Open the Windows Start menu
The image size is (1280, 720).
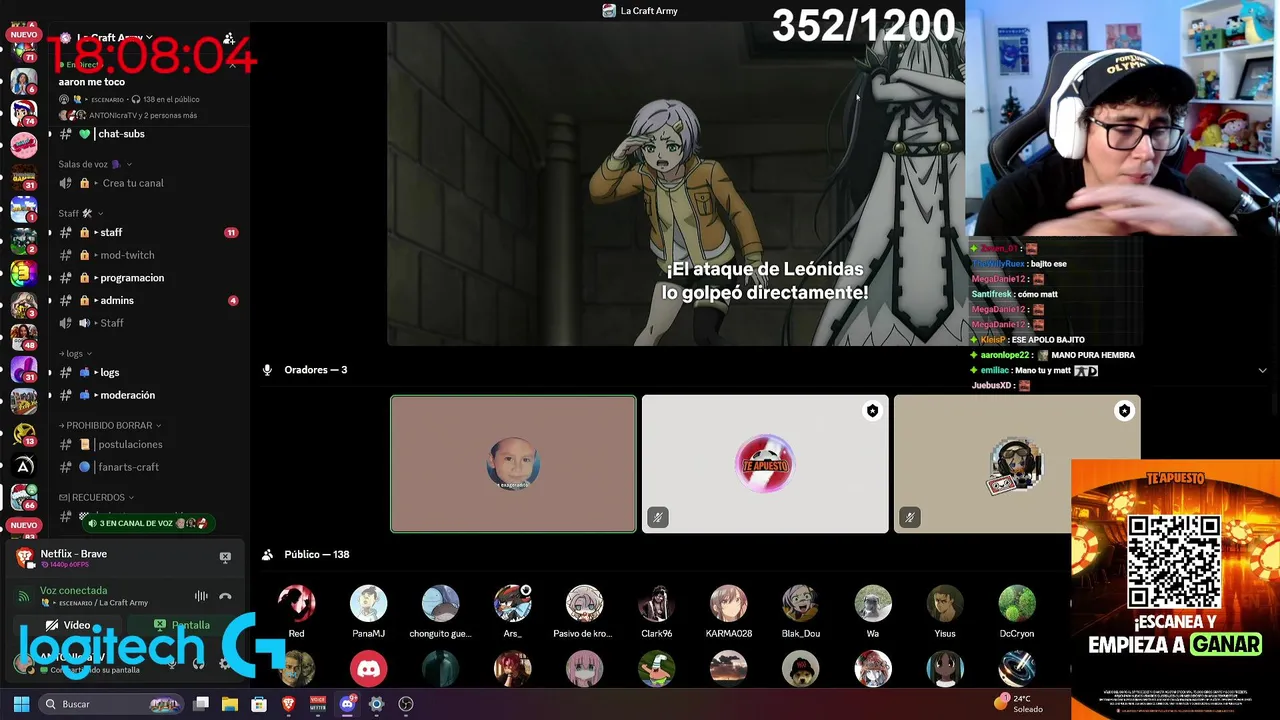pyautogui.click(x=21, y=704)
